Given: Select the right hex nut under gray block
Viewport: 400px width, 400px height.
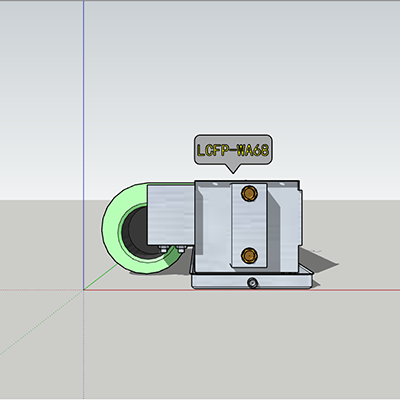Looking at the screenshot, I should click(181, 249).
